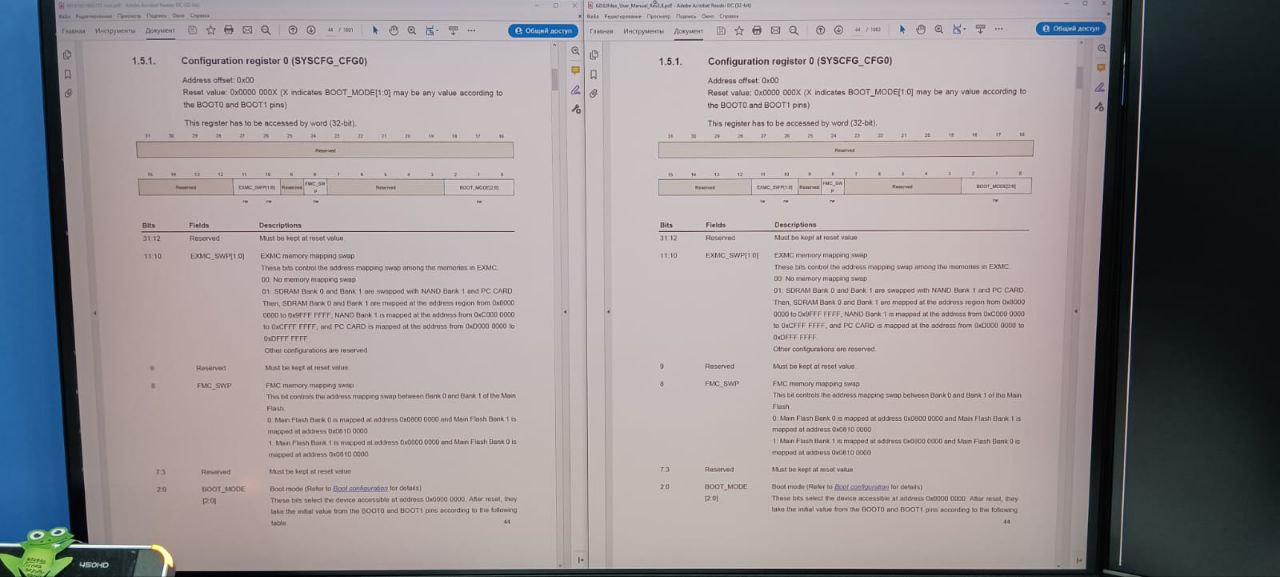
Task: Go to next page in left window
Action: tap(311, 30)
